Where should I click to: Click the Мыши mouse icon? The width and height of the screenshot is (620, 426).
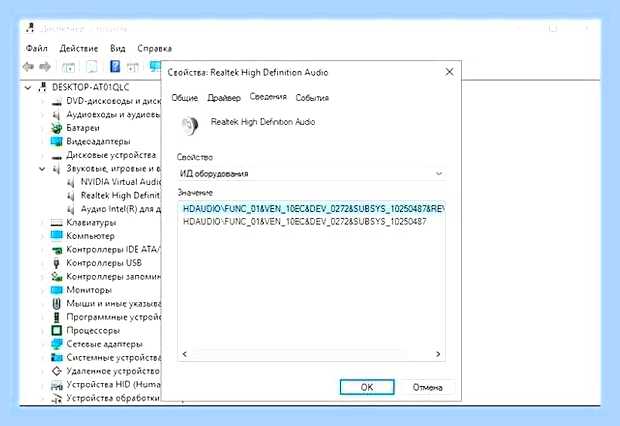[x=57, y=303]
